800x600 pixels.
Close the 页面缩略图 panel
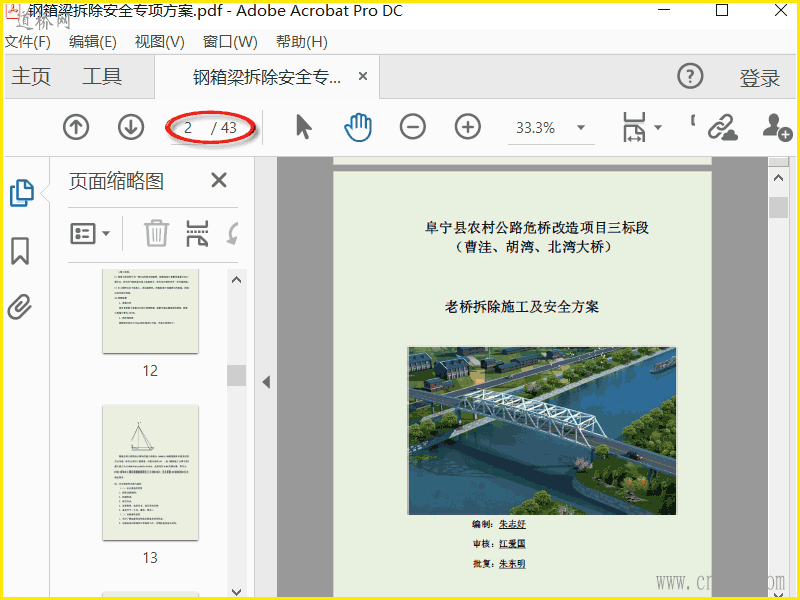(219, 180)
